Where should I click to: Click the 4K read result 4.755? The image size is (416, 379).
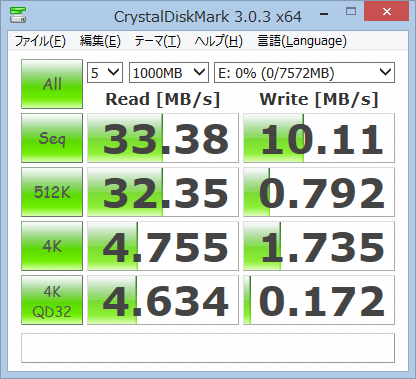tap(163, 246)
